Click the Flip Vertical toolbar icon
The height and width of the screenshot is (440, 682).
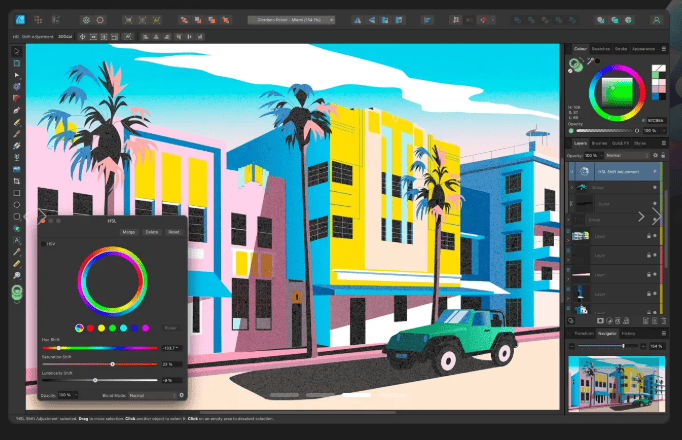[x=371, y=20]
